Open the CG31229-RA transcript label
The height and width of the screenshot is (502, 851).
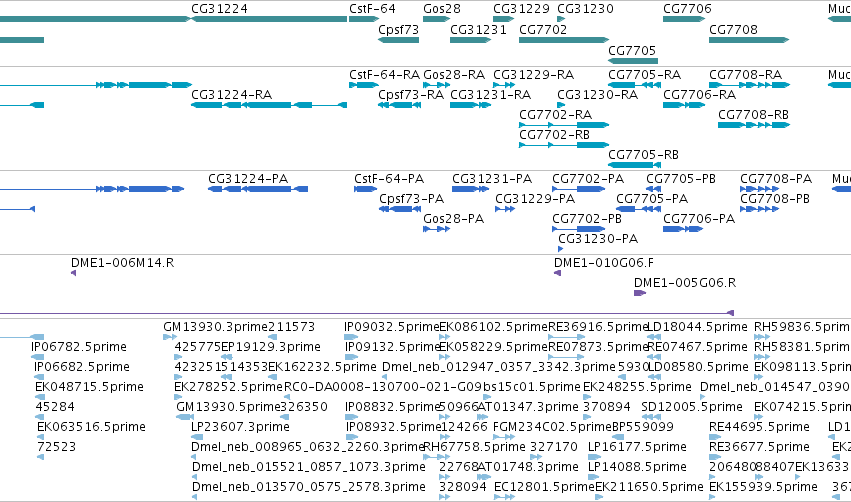click(x=534, y=74)
